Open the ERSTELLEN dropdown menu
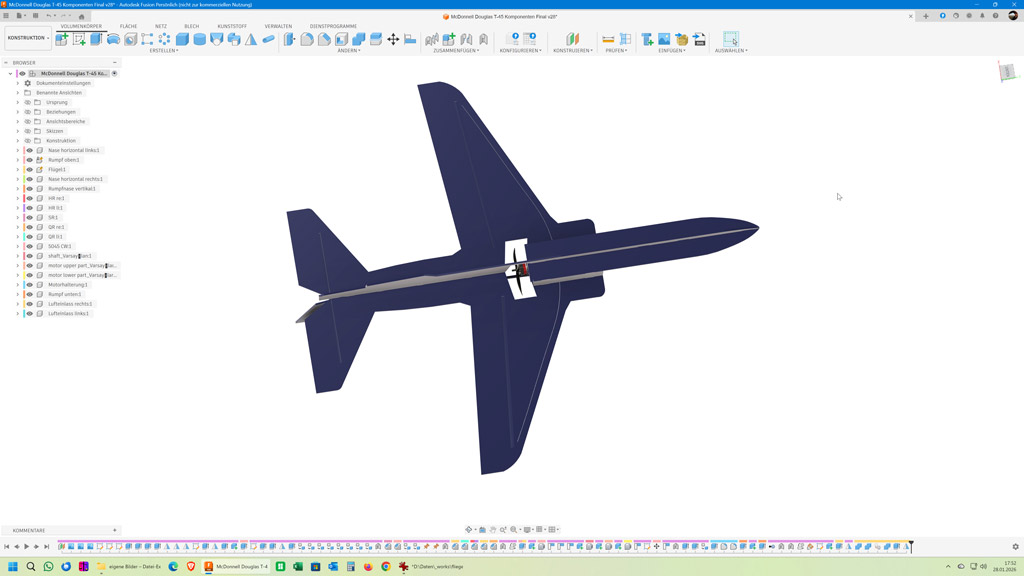The image size is (1024, 576). pyautogui.click(x=163, y=50)
